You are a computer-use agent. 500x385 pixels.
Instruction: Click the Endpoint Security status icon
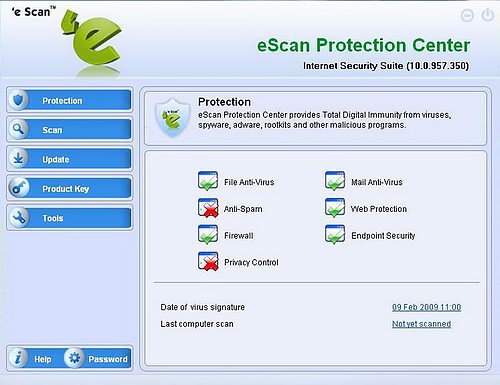click(335, 234)
